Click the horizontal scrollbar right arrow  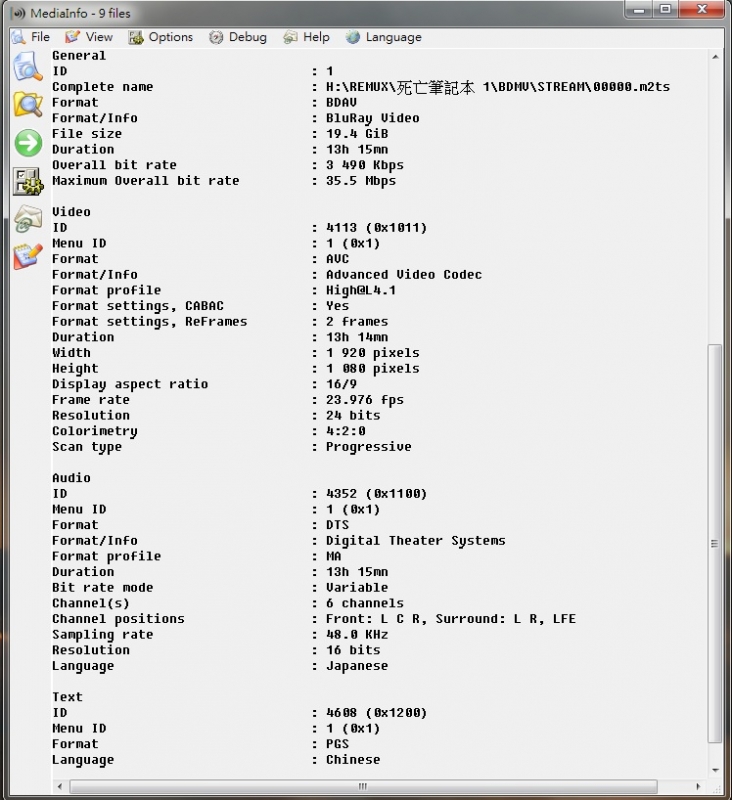pos(700,786)
